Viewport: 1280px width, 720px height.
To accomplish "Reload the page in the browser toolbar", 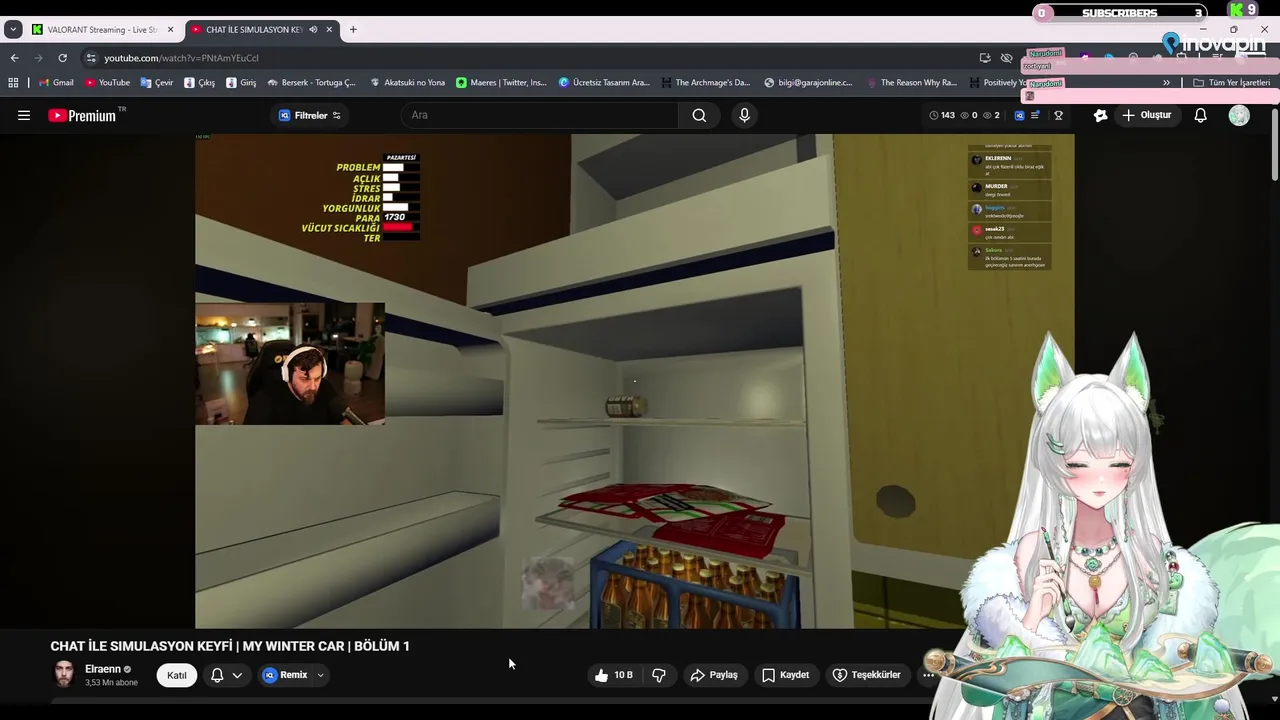I will point(62,58).
